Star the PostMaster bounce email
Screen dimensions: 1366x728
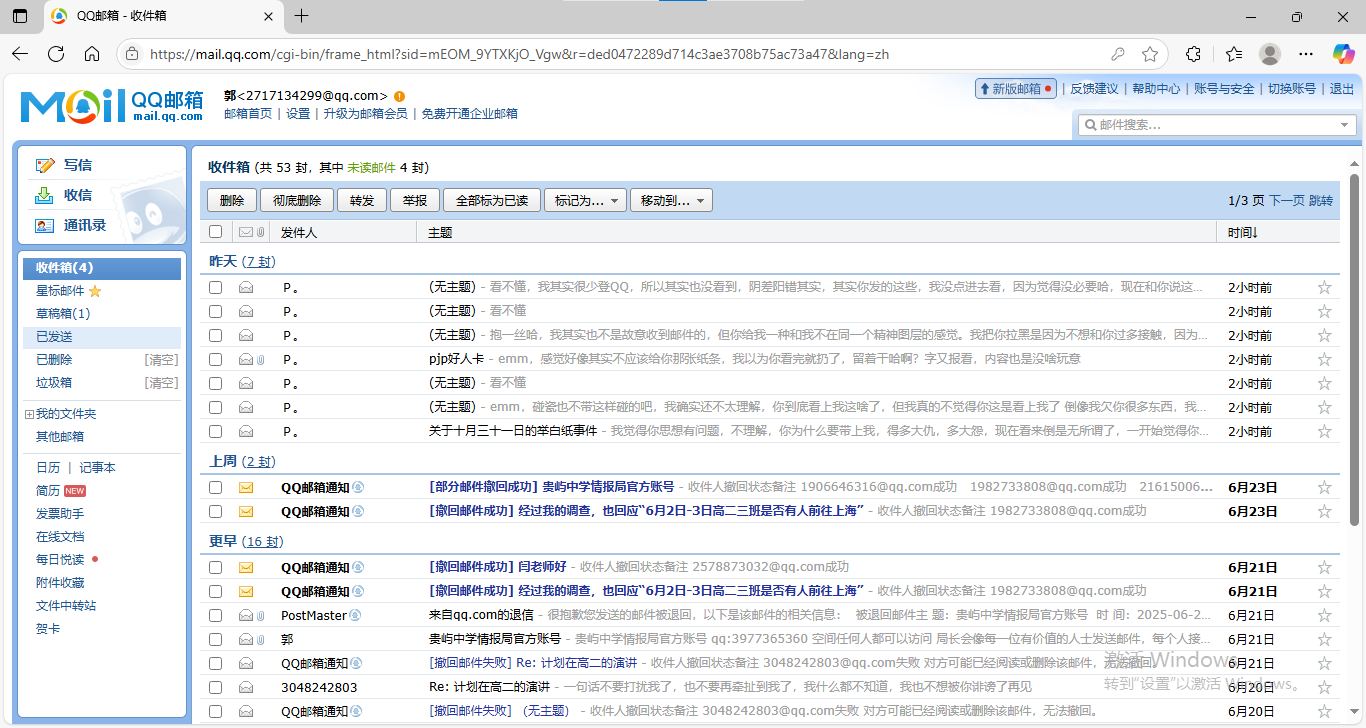point(1325,615)
